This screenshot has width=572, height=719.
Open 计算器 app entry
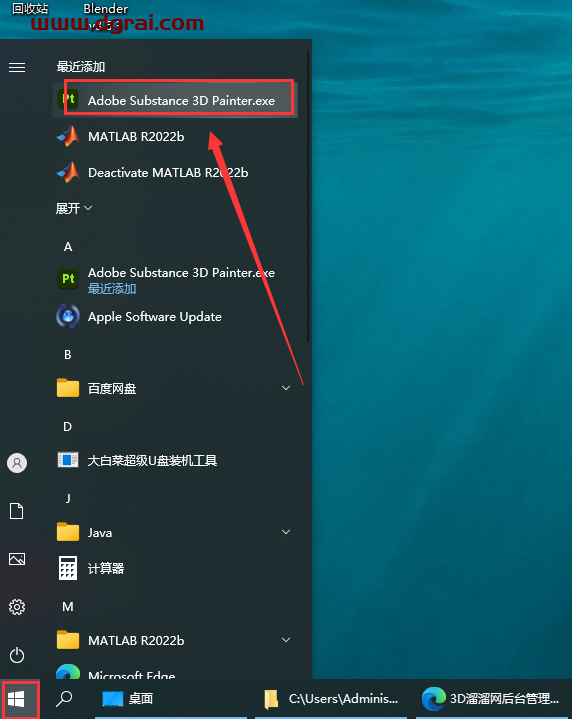pos(175,568)
